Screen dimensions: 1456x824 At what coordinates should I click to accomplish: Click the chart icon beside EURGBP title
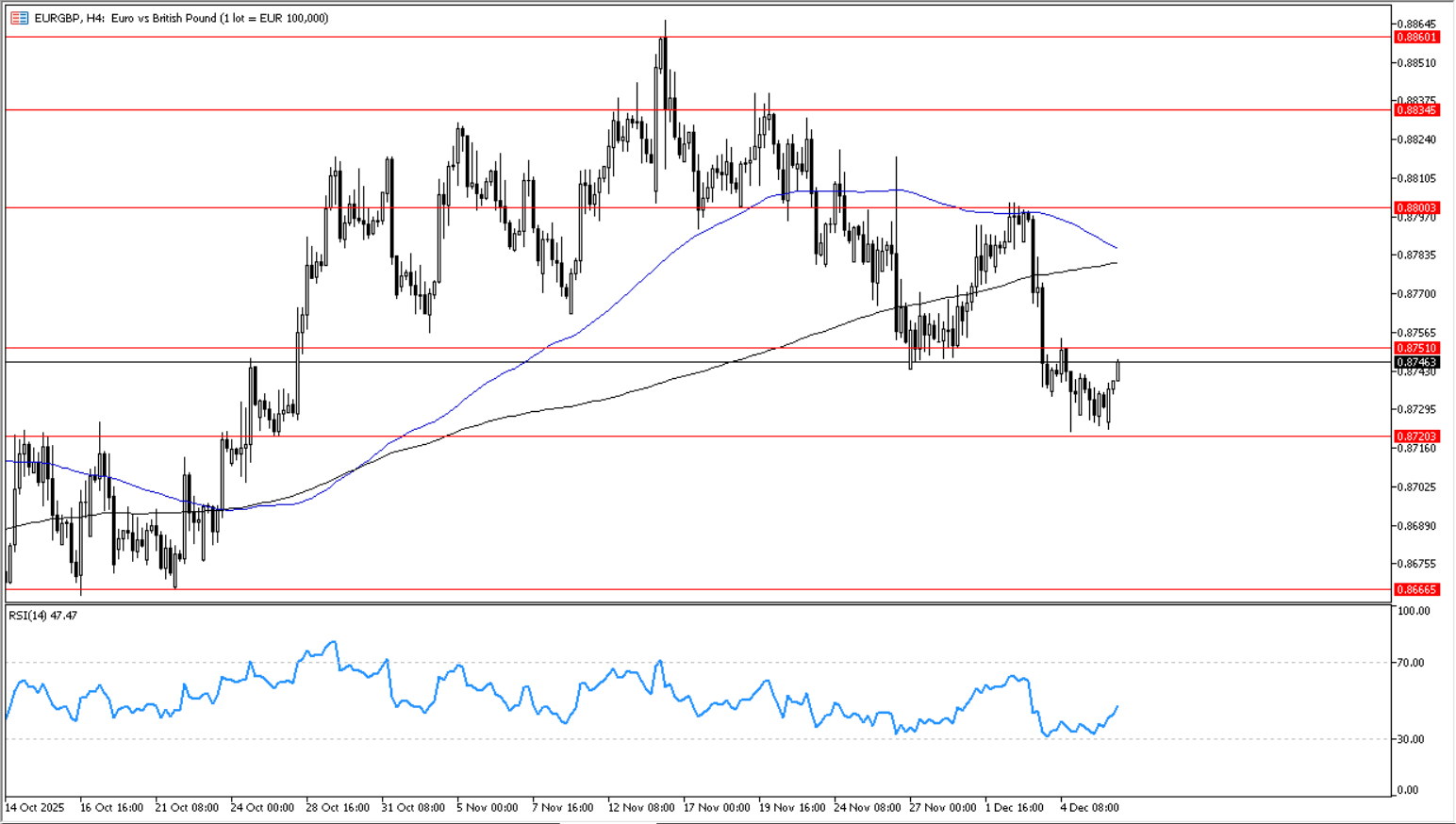click(x=19, y=18)
